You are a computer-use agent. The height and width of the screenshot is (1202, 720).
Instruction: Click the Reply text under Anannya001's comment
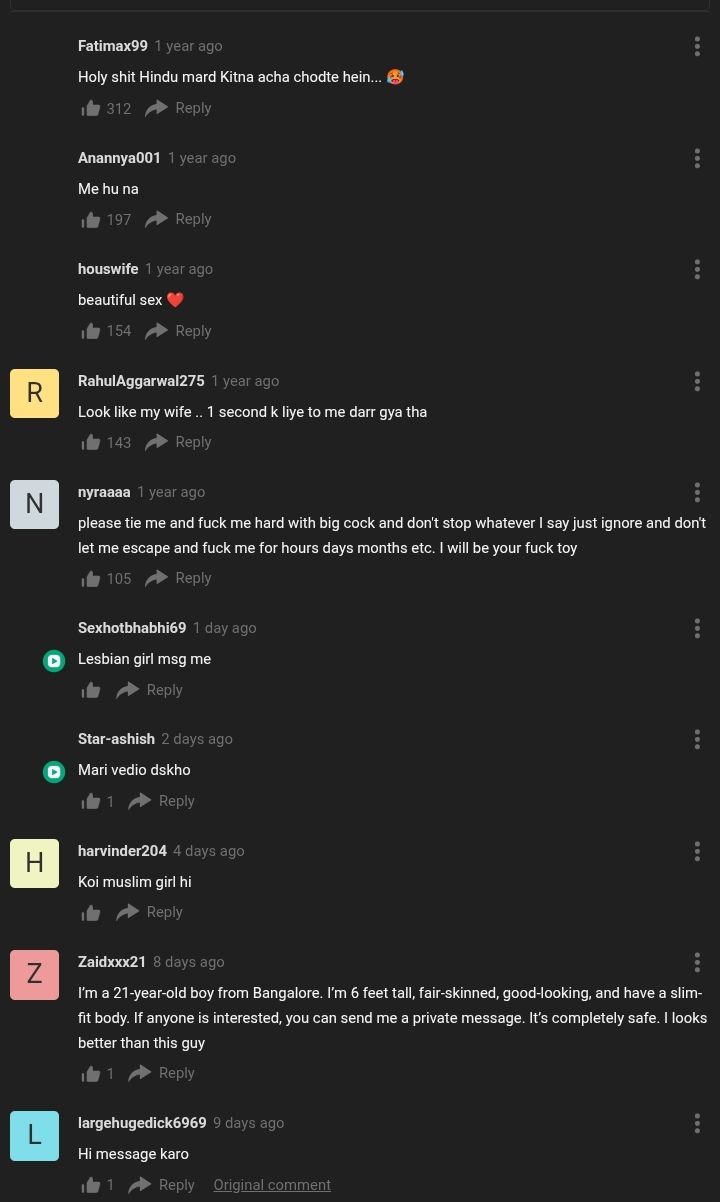click(x=193, y=219)
